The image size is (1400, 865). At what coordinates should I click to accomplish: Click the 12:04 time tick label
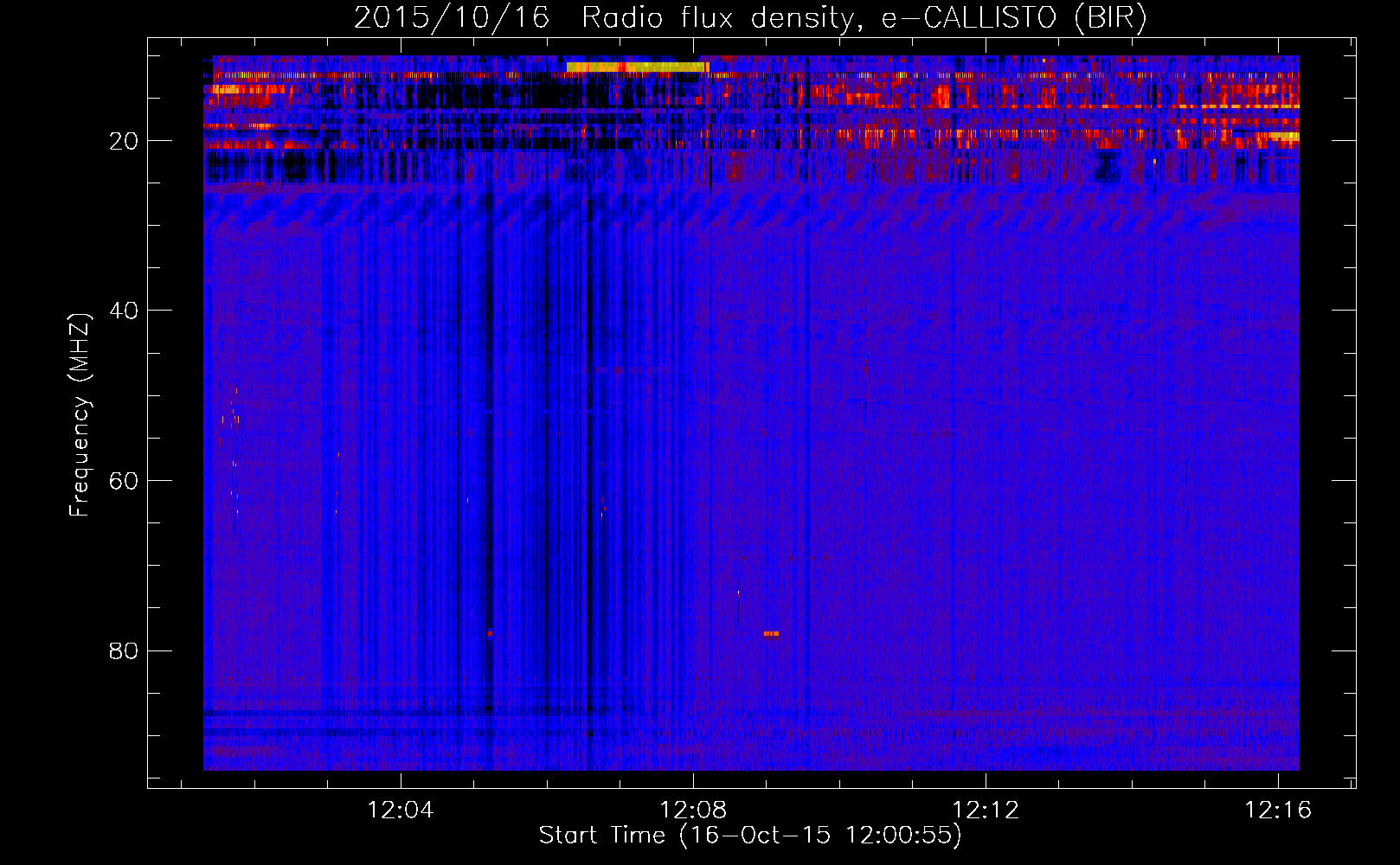[x=401, y=811]
